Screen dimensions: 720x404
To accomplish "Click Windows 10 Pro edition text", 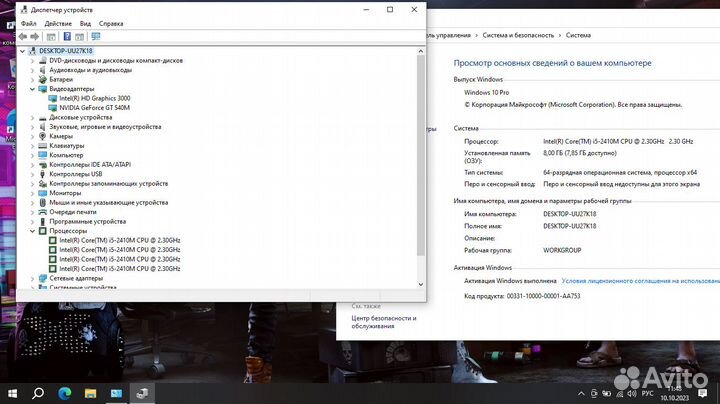I will click(x=486, y=92).
